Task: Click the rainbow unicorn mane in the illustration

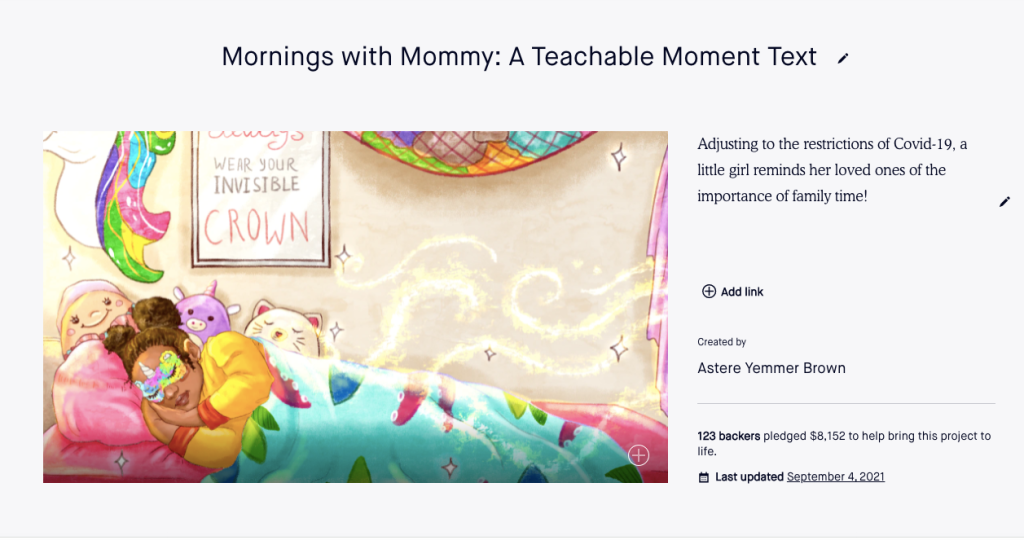Action: pyautogui.click(x=133, y=210)
